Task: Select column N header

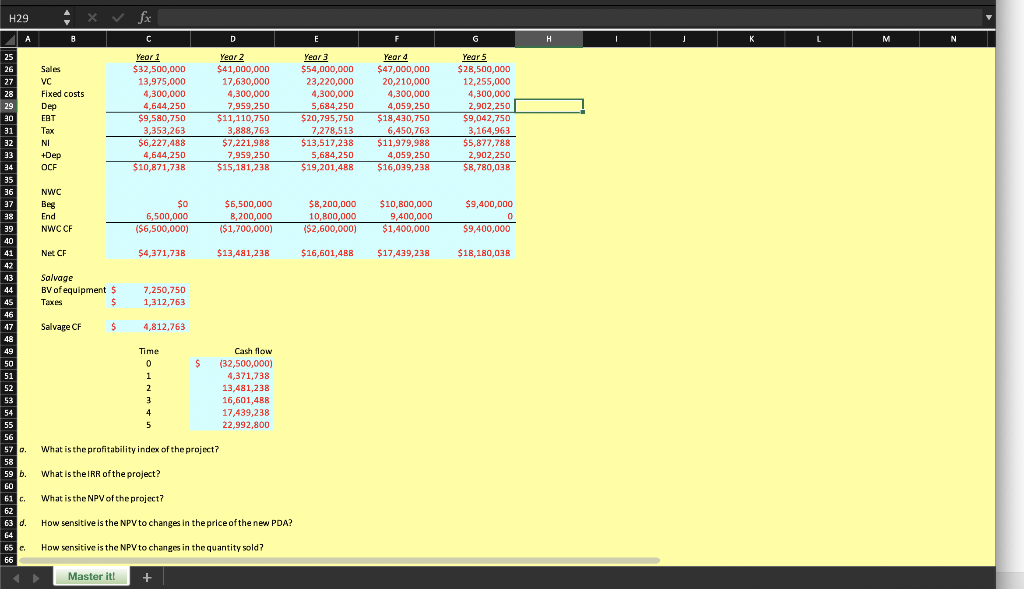Action: click(953, 39)
